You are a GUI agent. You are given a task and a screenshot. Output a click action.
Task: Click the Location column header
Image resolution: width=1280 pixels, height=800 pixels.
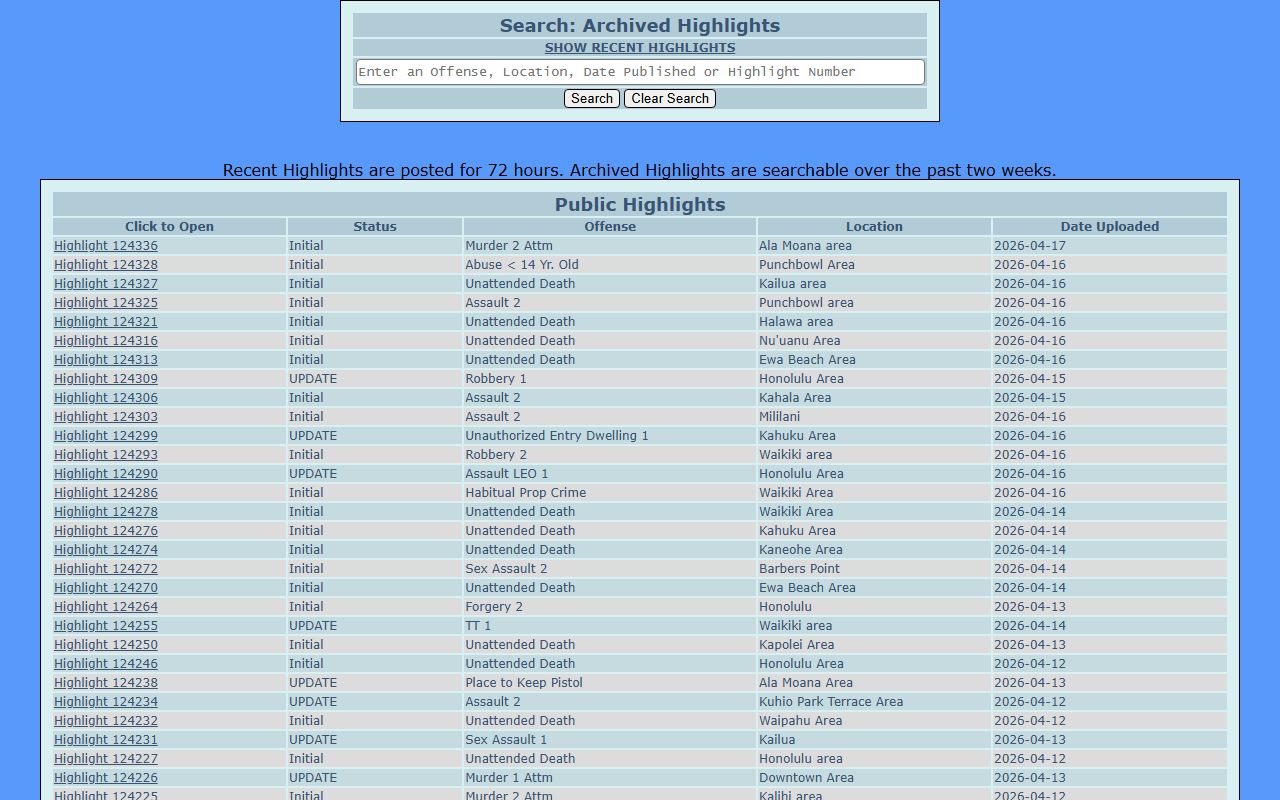coord(874,227)
